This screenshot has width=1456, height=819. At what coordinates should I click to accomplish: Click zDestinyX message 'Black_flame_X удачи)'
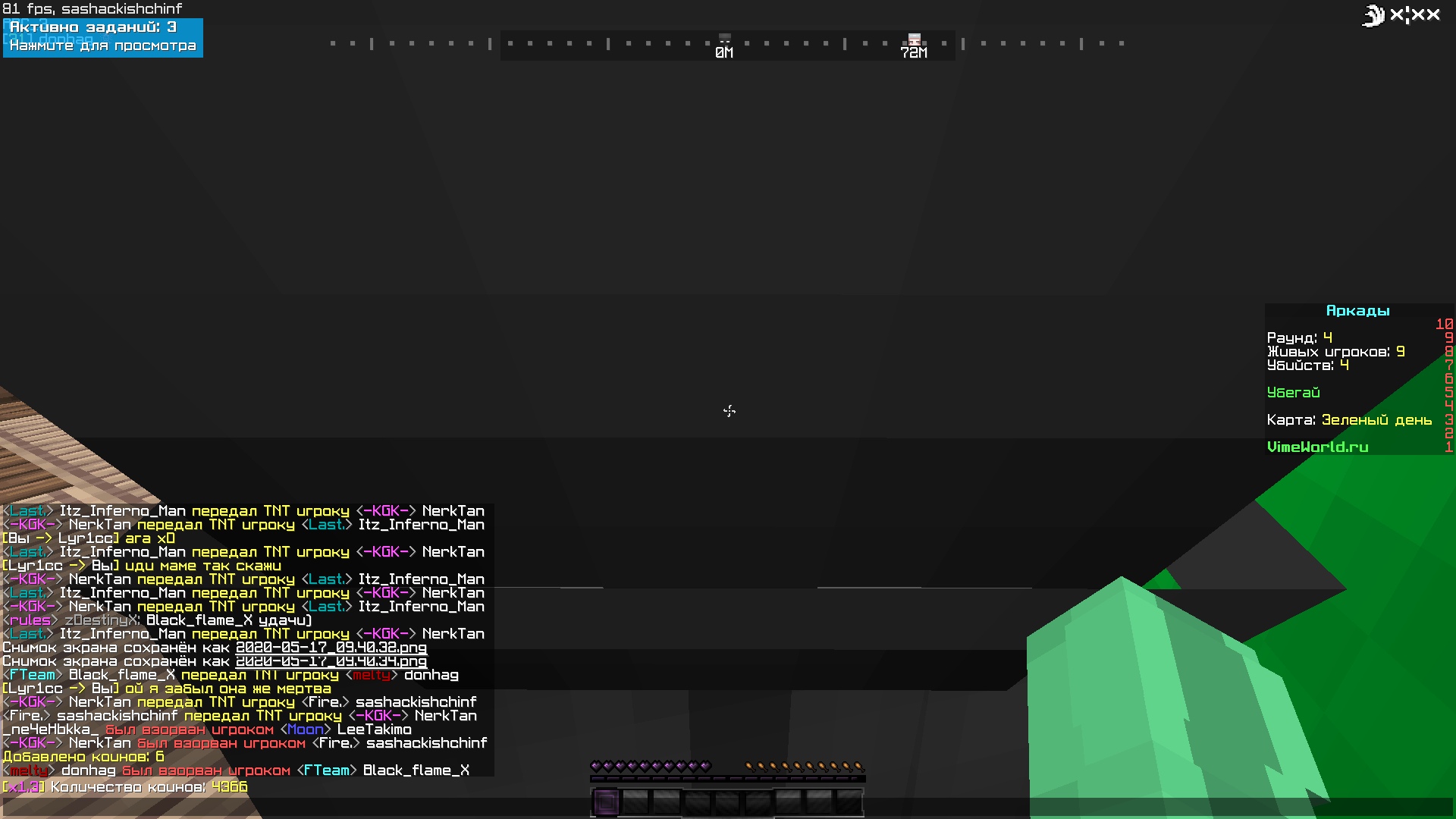(x=229, y=620)
